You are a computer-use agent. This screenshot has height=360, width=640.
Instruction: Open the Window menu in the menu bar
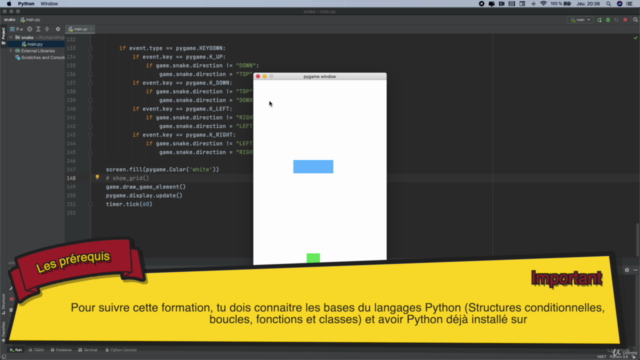coord(49,4)
